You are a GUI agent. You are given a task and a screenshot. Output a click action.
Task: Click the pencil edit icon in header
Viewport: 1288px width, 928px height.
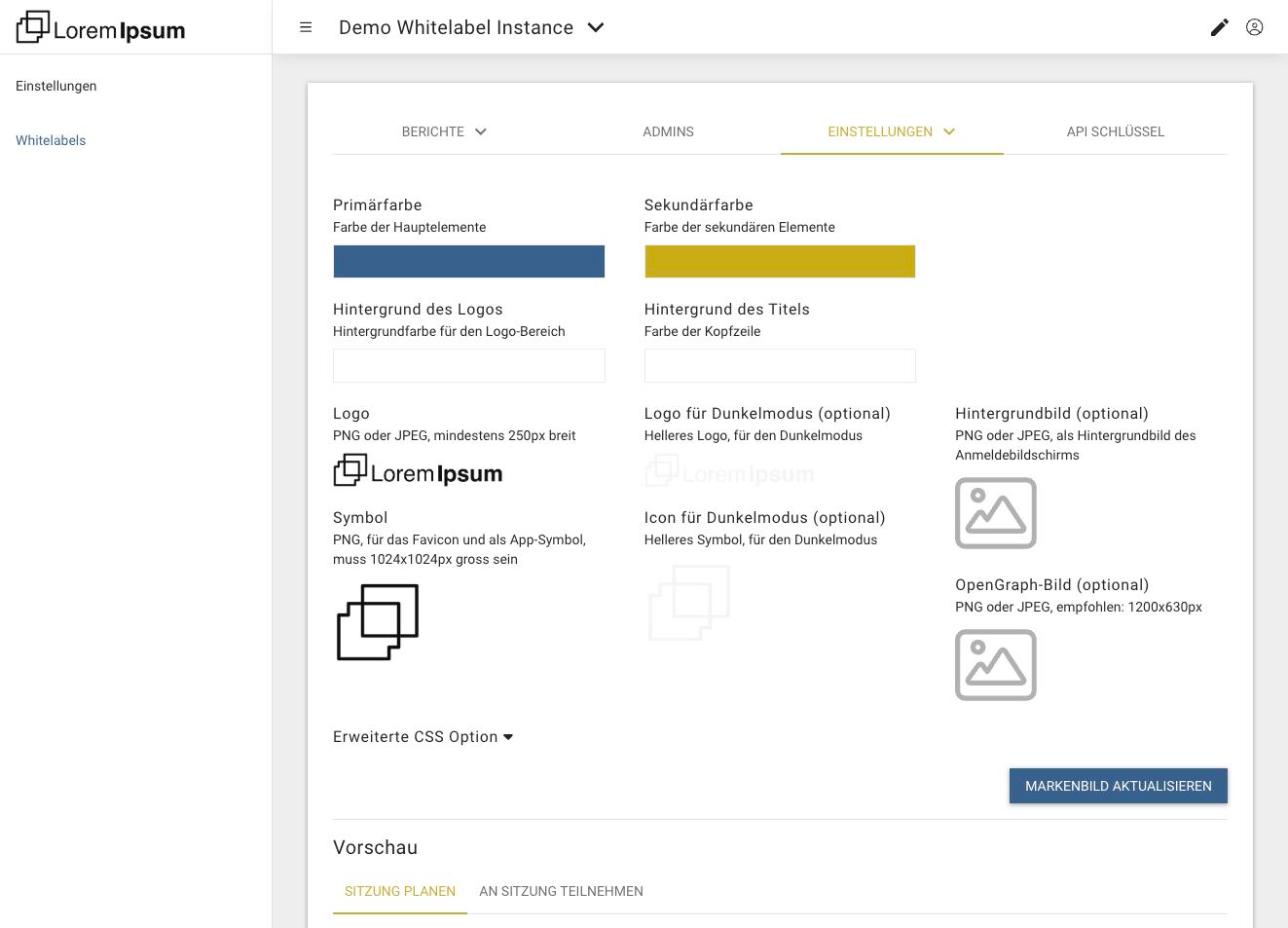click(1219, 28)
